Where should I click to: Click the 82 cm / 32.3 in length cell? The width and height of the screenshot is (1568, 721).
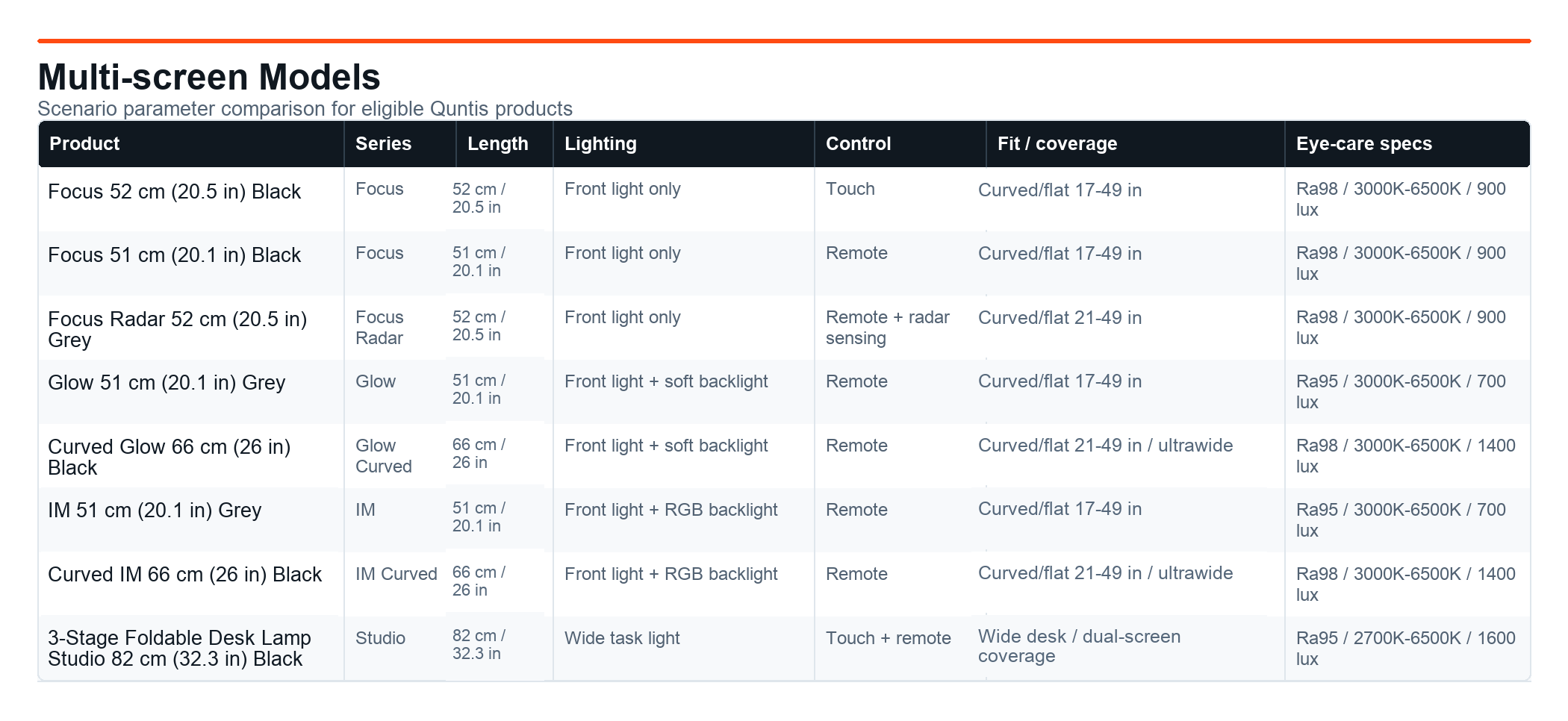coord(479,645)
